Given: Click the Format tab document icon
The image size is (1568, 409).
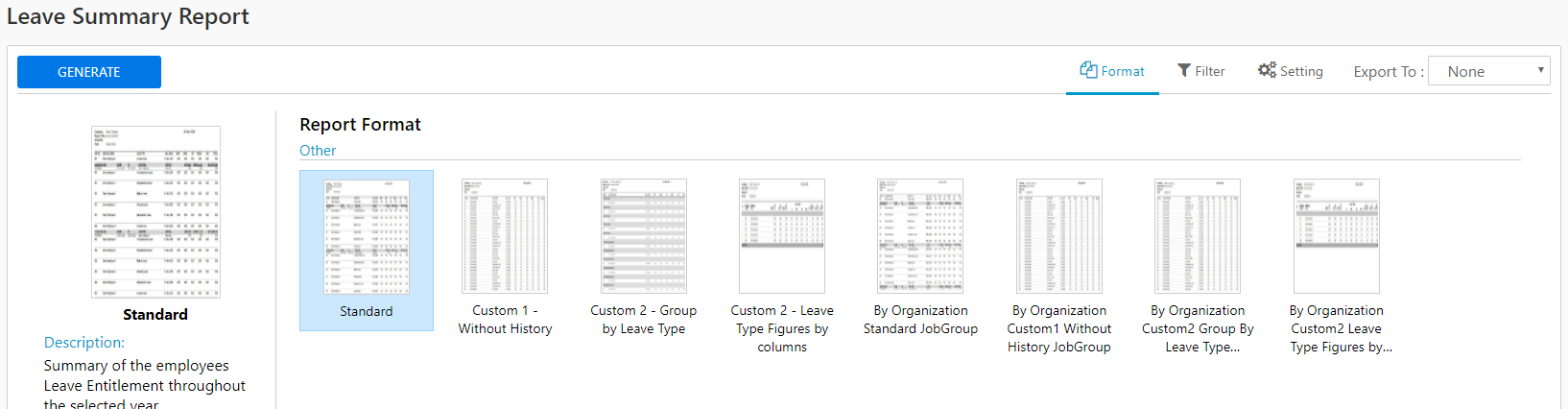Looking at the screenshot, I should 1088,70.
